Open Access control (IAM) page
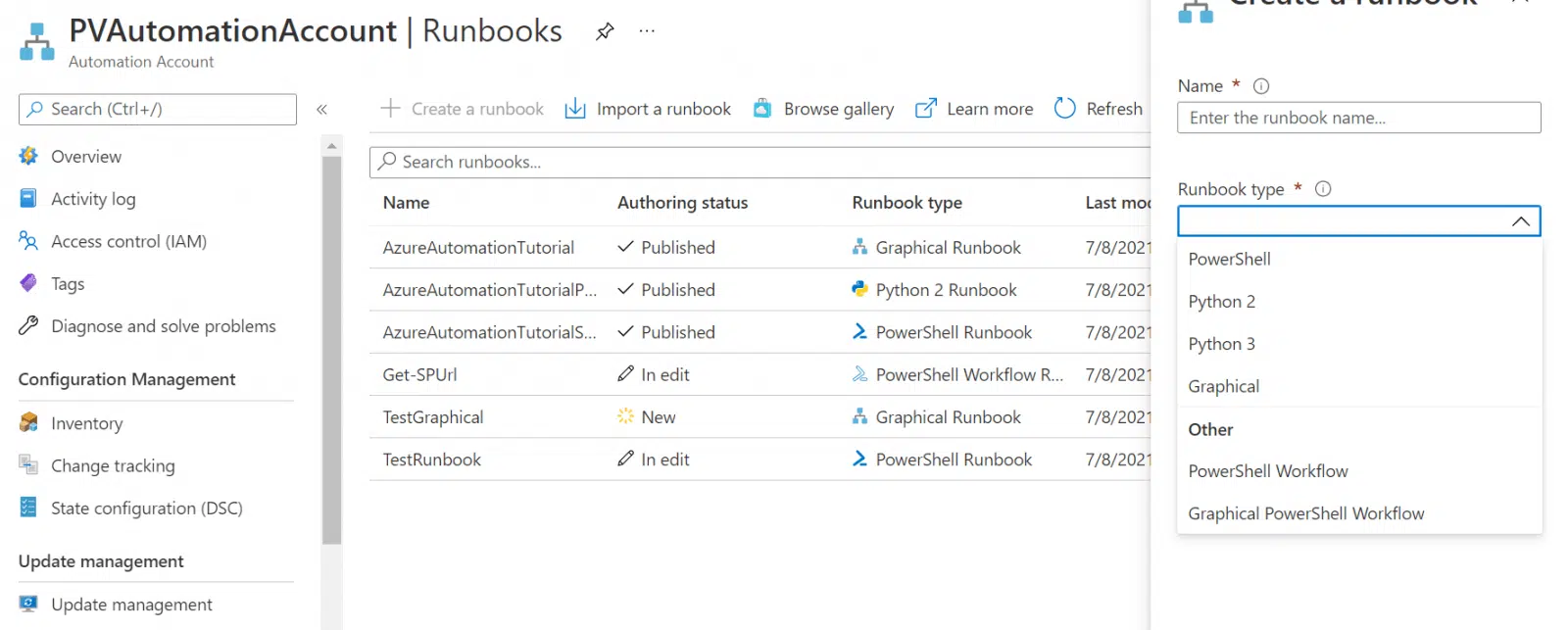The height and width of the screenshot is (630, 1568). click(x=128, y=241)
